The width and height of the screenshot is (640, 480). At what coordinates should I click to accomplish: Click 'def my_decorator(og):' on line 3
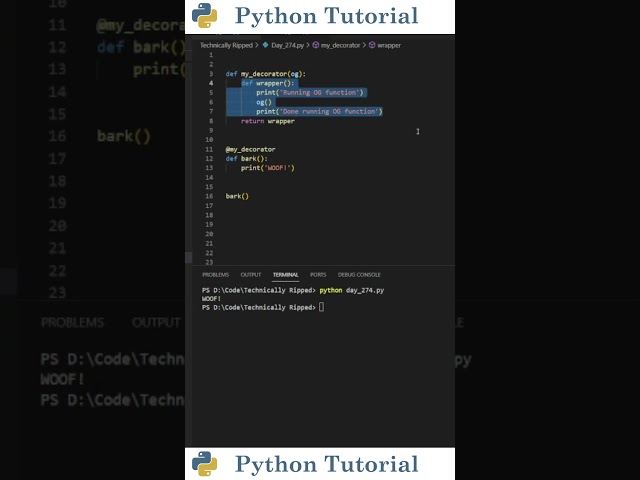click(266, 74)
